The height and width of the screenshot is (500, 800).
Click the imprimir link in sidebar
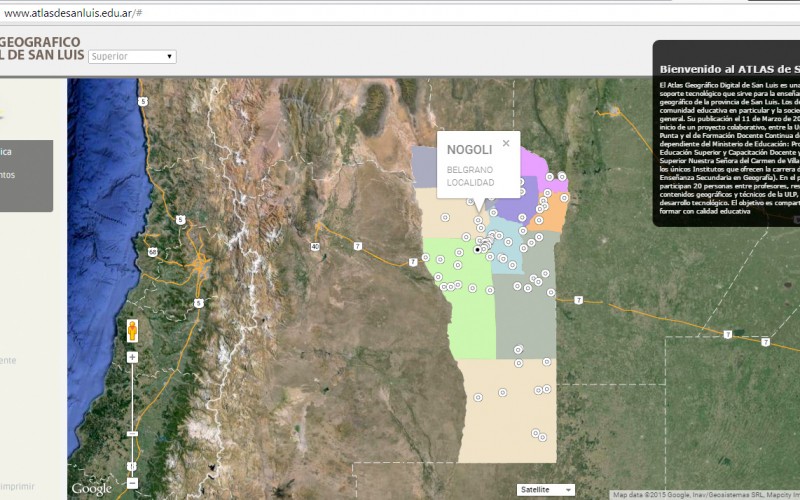[17, 486]
